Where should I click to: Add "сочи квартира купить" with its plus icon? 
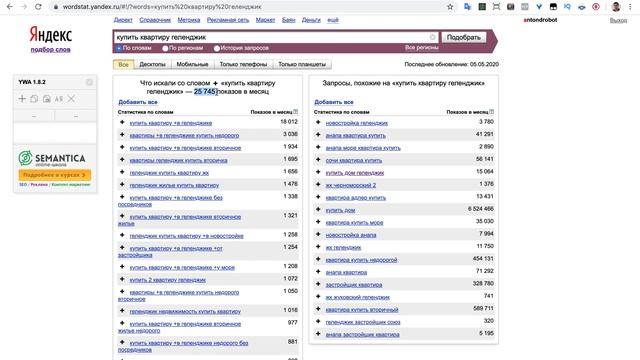tap(318, 159)
